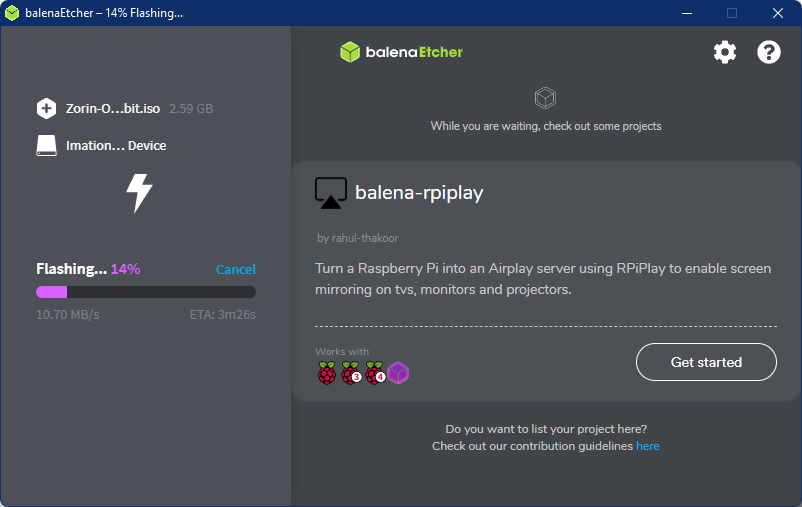The height and width of the screenshot is (507, 802).
Task: Click the Works with label
Action: [342, 351]
